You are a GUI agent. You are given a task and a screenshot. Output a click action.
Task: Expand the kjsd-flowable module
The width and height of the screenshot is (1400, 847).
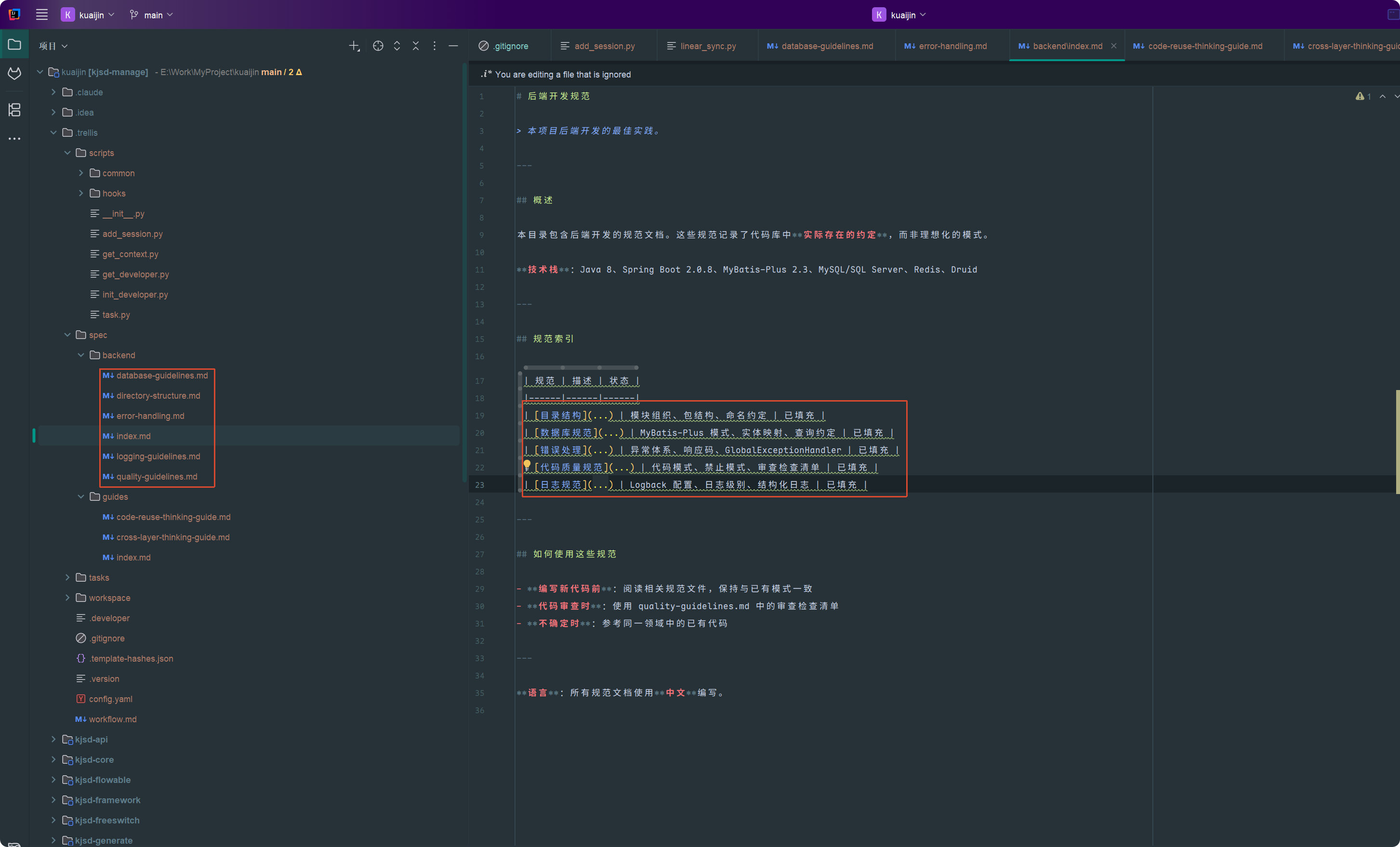click(x=53, y=780)
